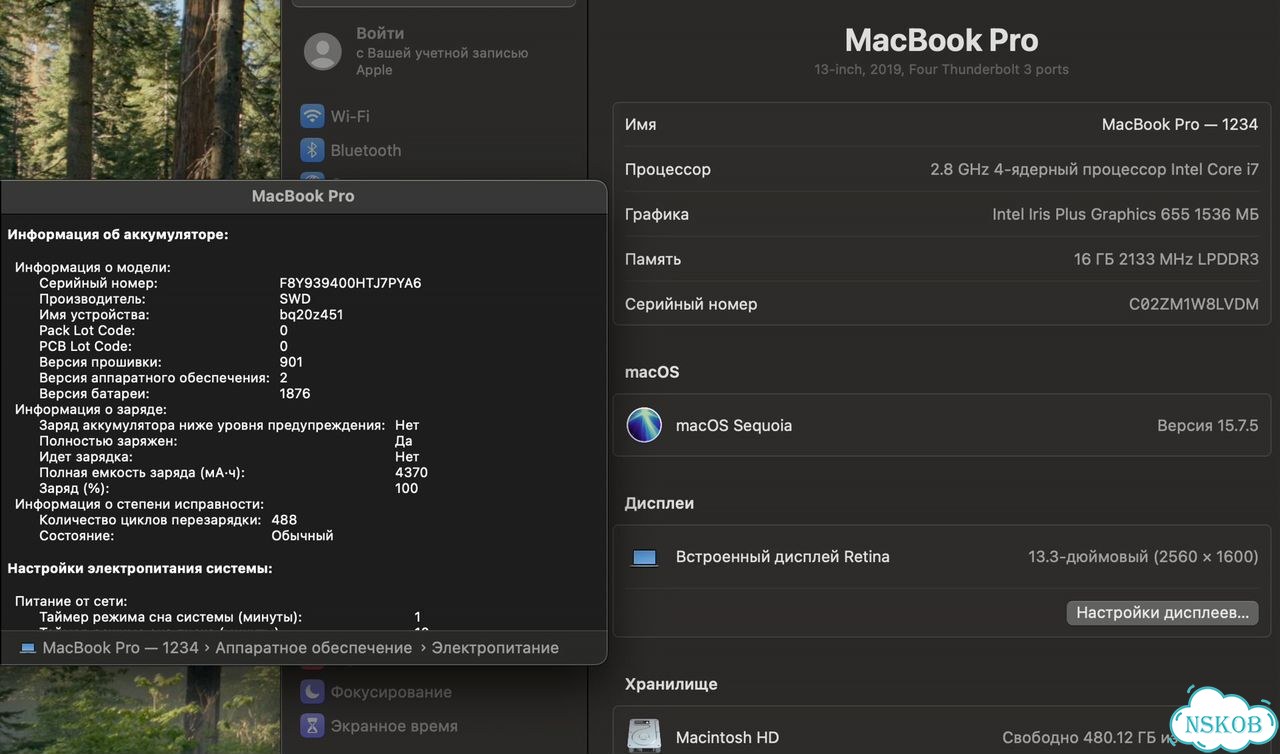Click the Macintosh HD label
The image size is (1280, 754).
point(727,738)
